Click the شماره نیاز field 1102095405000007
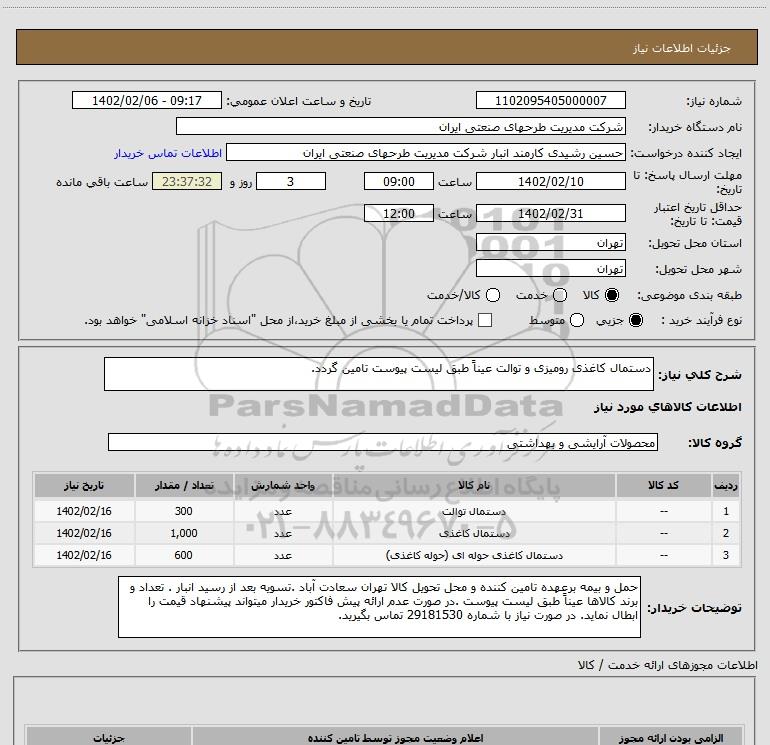 point(550,101)
